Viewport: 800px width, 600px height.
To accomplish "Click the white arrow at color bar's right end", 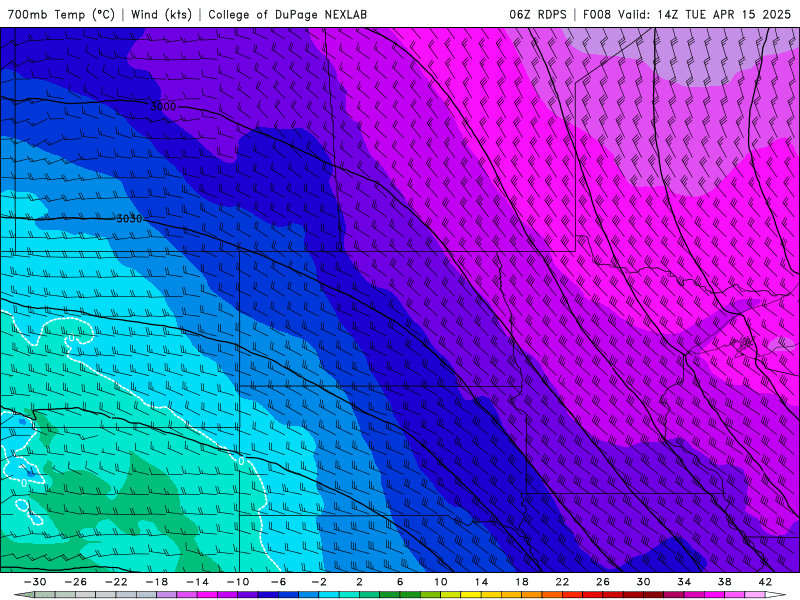I will pyautogui.click(x=776, y=595).
